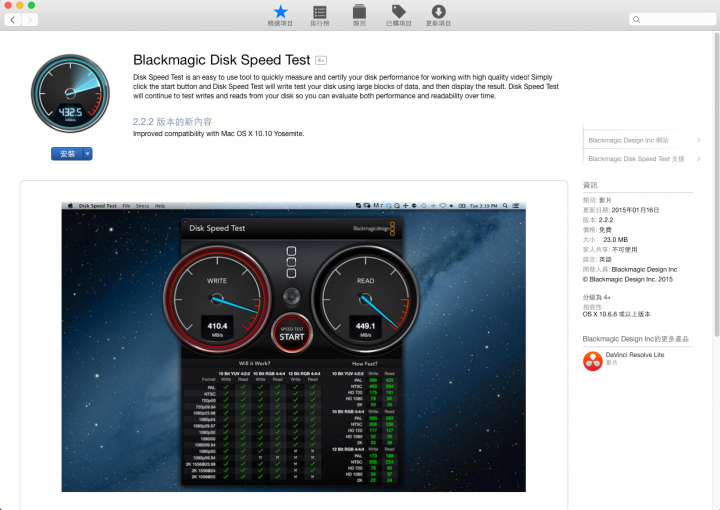Click the window's yellow minimize button

(x=20, y=5)
